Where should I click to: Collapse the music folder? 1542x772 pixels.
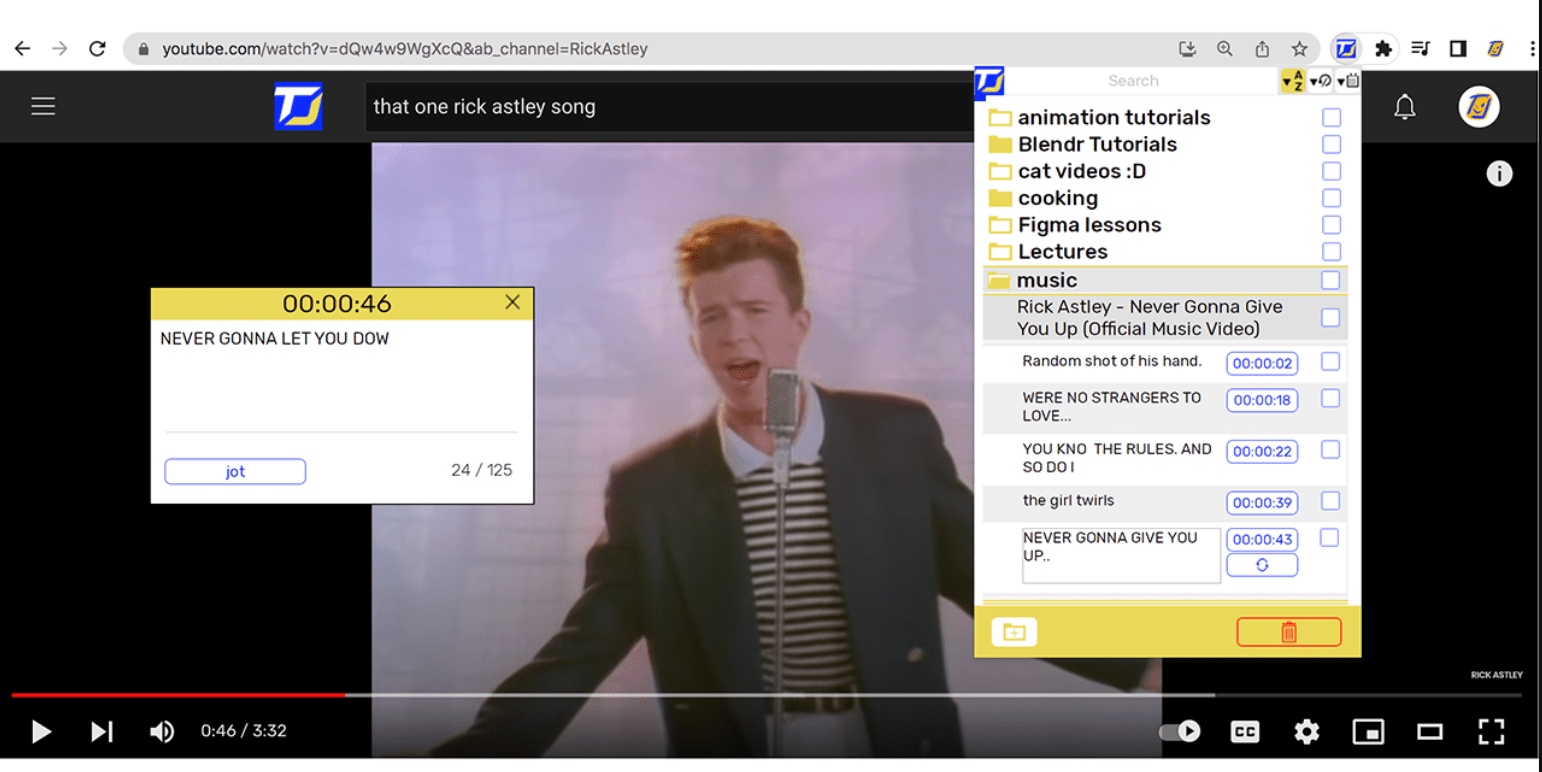(x=998, y=281)
